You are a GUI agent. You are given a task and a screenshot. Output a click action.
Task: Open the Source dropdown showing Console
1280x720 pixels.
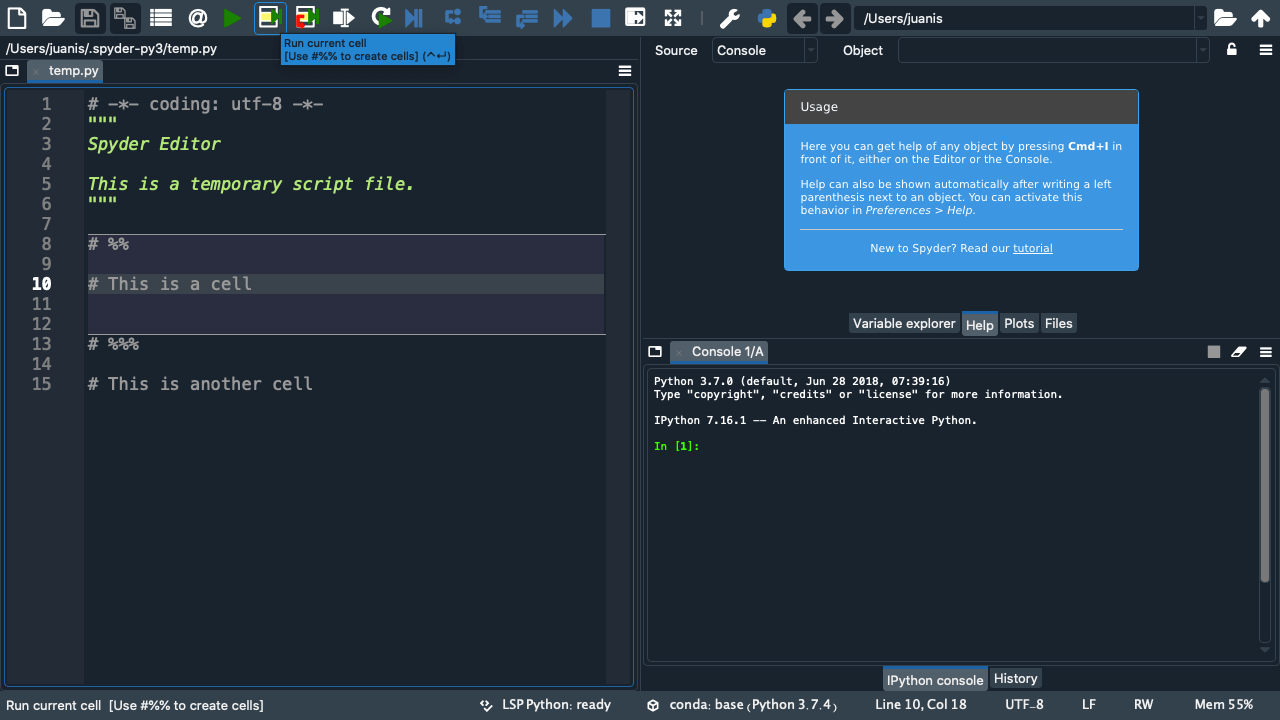point(764,50)
